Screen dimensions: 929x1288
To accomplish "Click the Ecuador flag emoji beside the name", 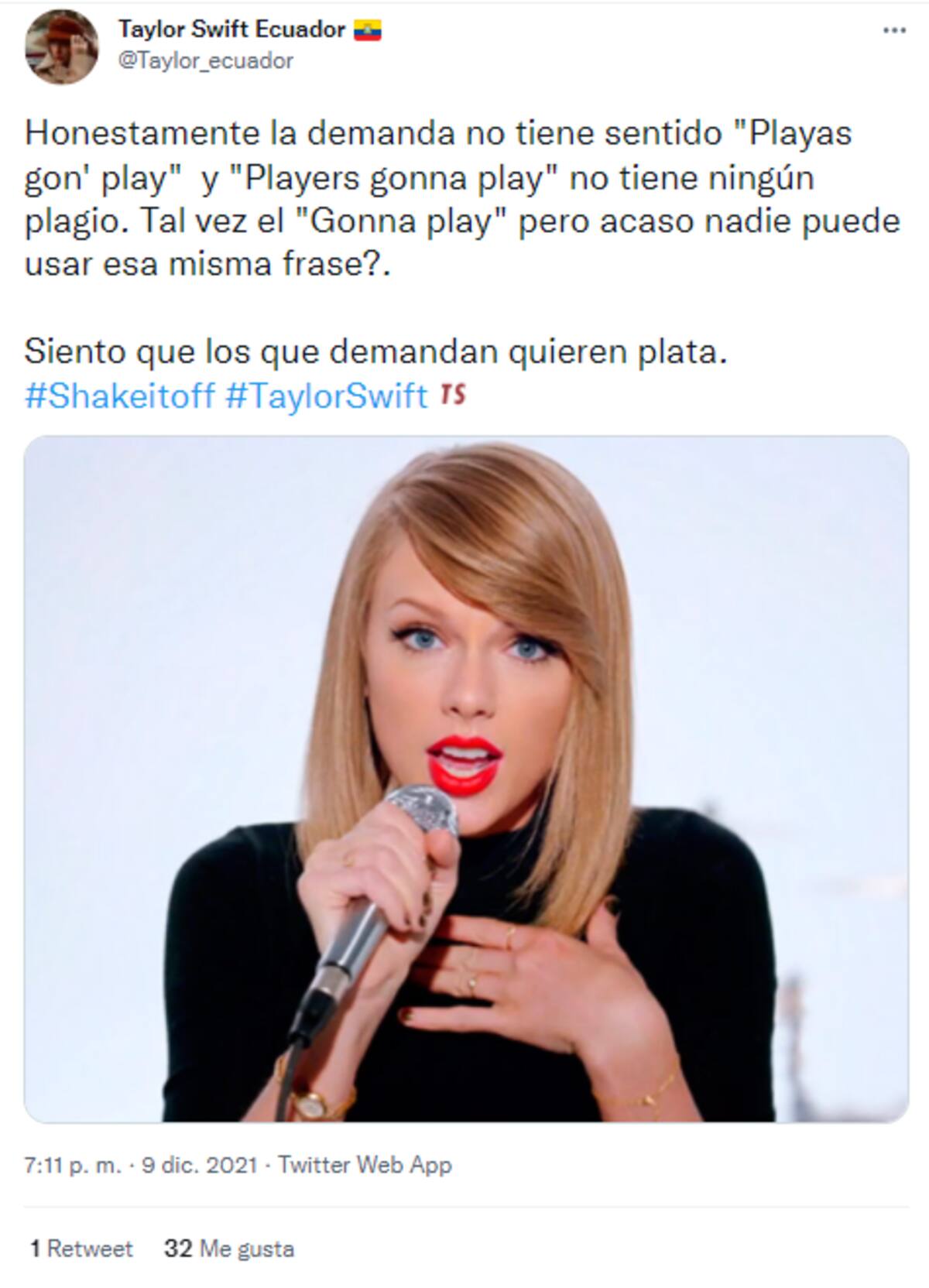I will click(x=368, y=30).
